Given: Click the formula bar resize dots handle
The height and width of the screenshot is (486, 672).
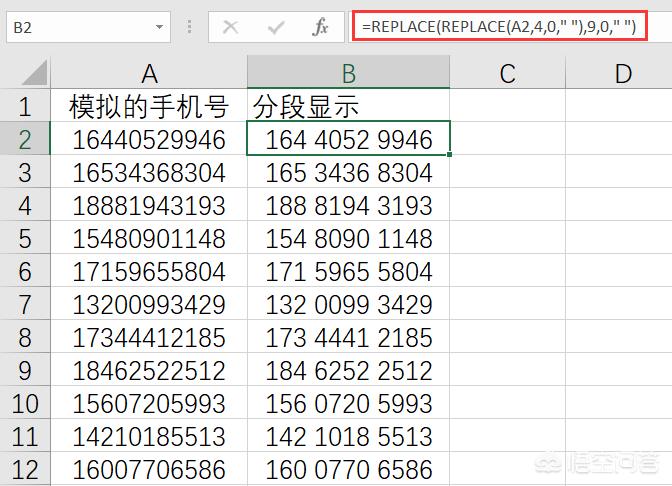Looking at the screenshot, I should 189,27.
